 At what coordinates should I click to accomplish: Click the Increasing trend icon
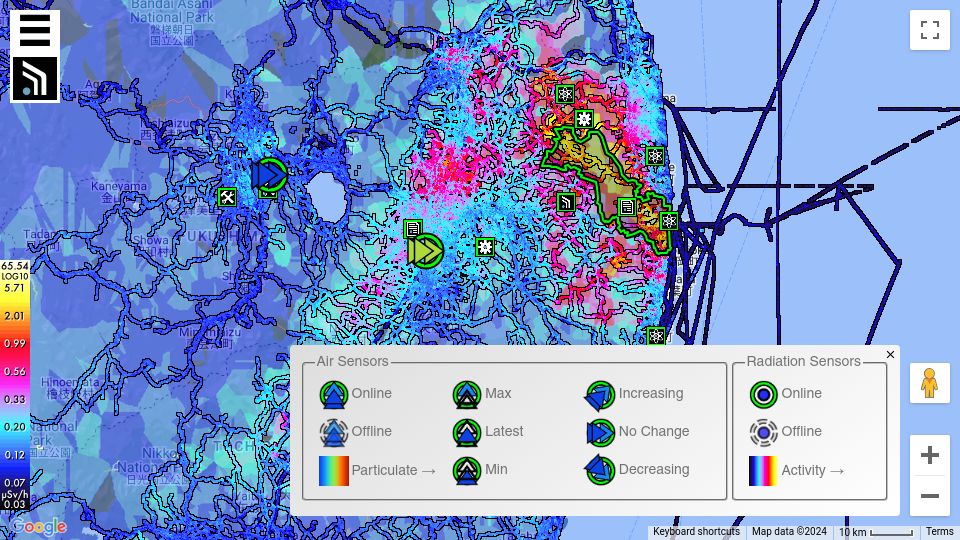coord(600,395)
